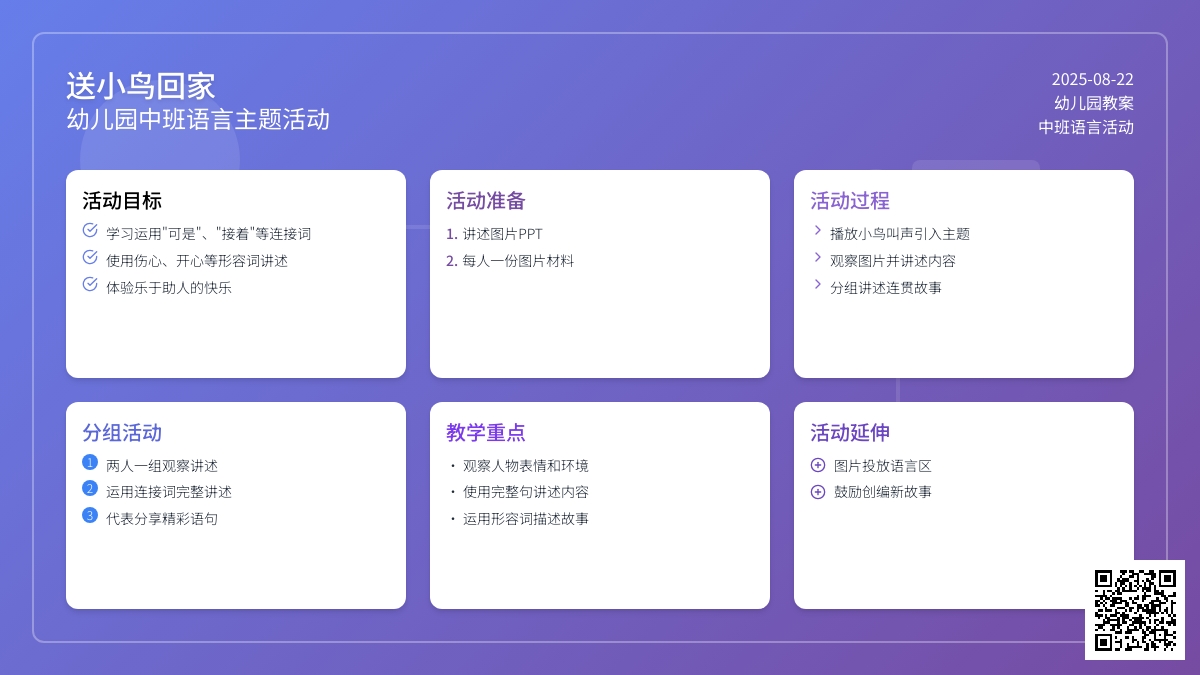
Task: Click text 图片投放语言区
Action: [883, 466]
